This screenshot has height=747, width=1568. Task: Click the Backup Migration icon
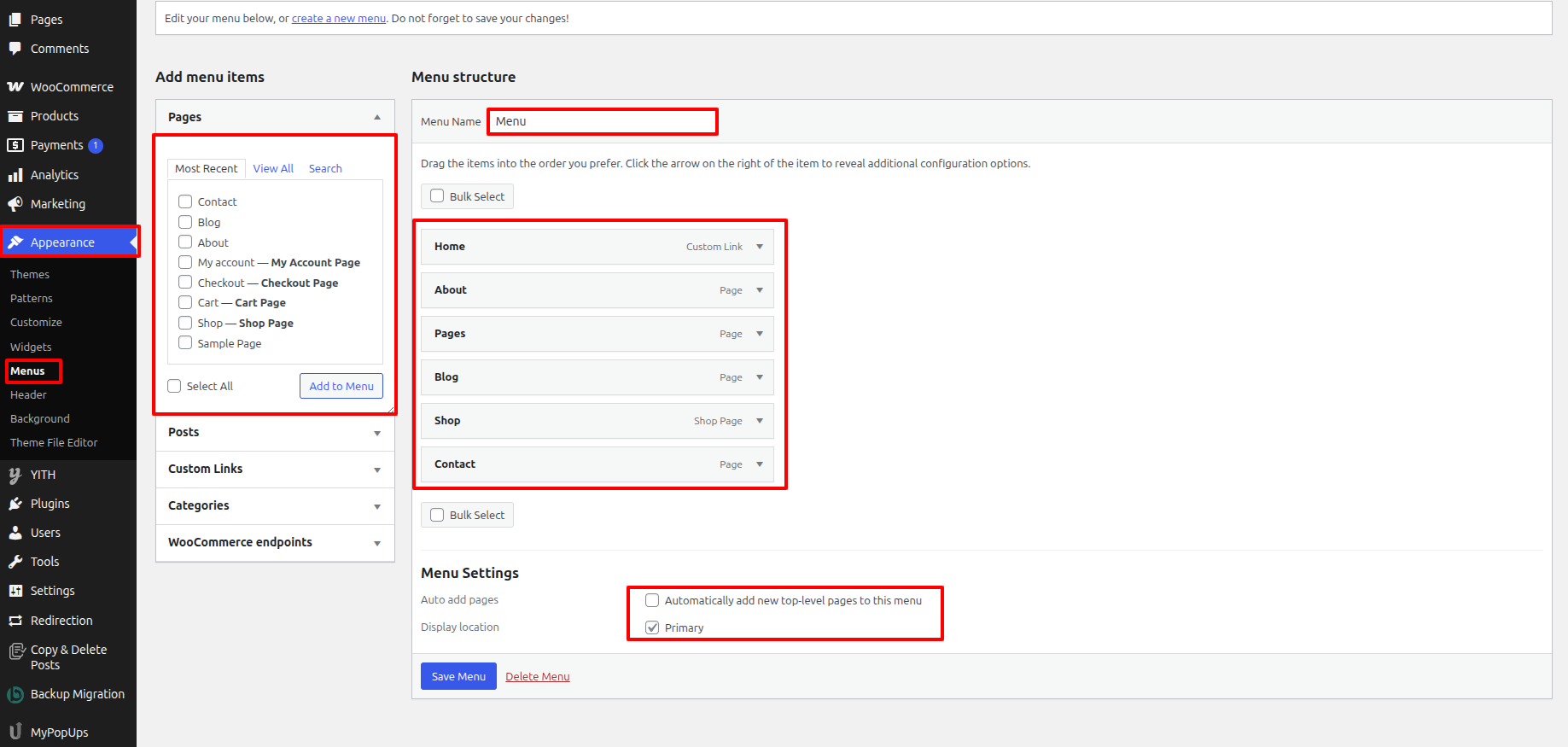[x=15, y=695]
